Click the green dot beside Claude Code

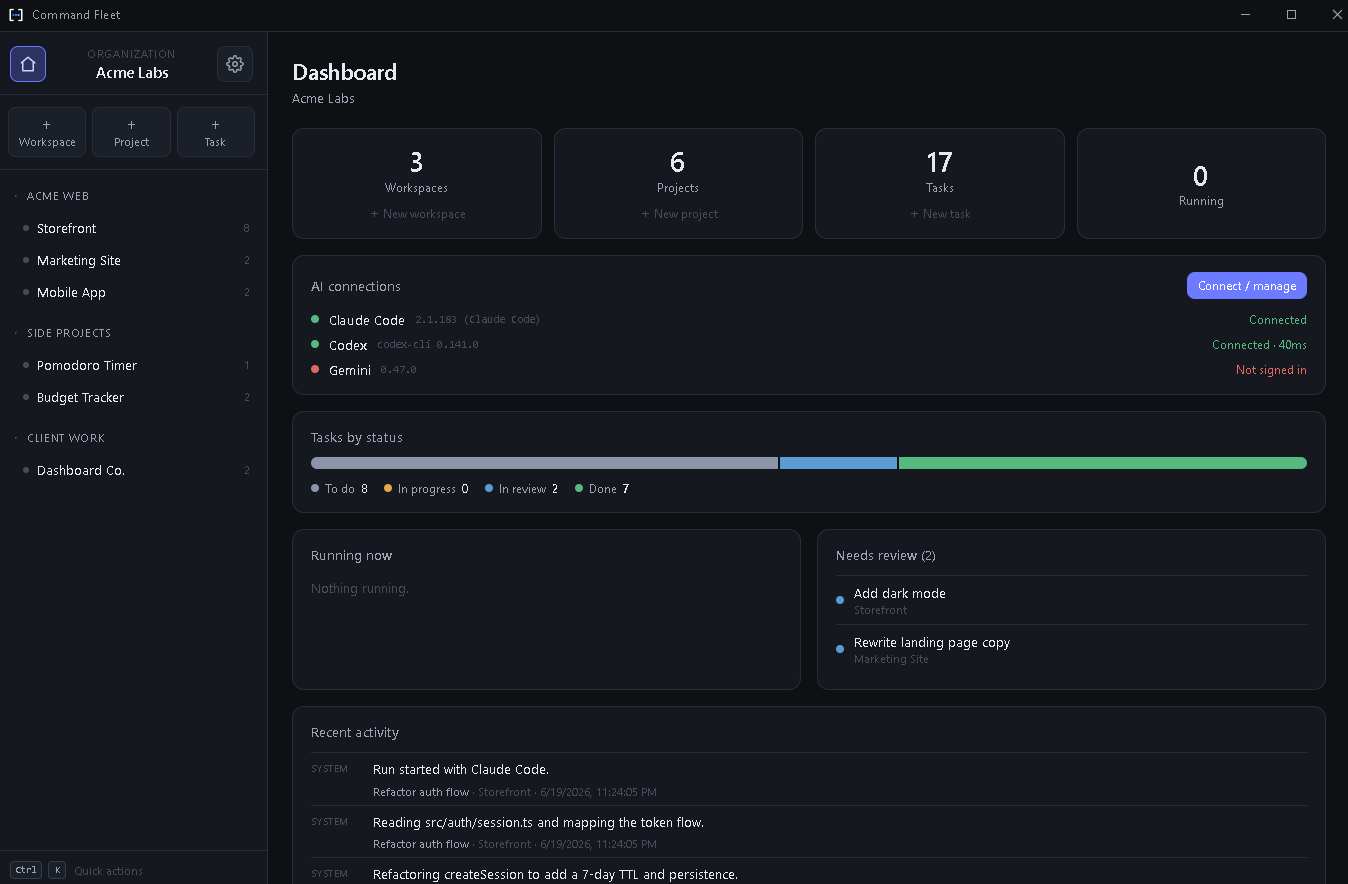tap(316, 320)
